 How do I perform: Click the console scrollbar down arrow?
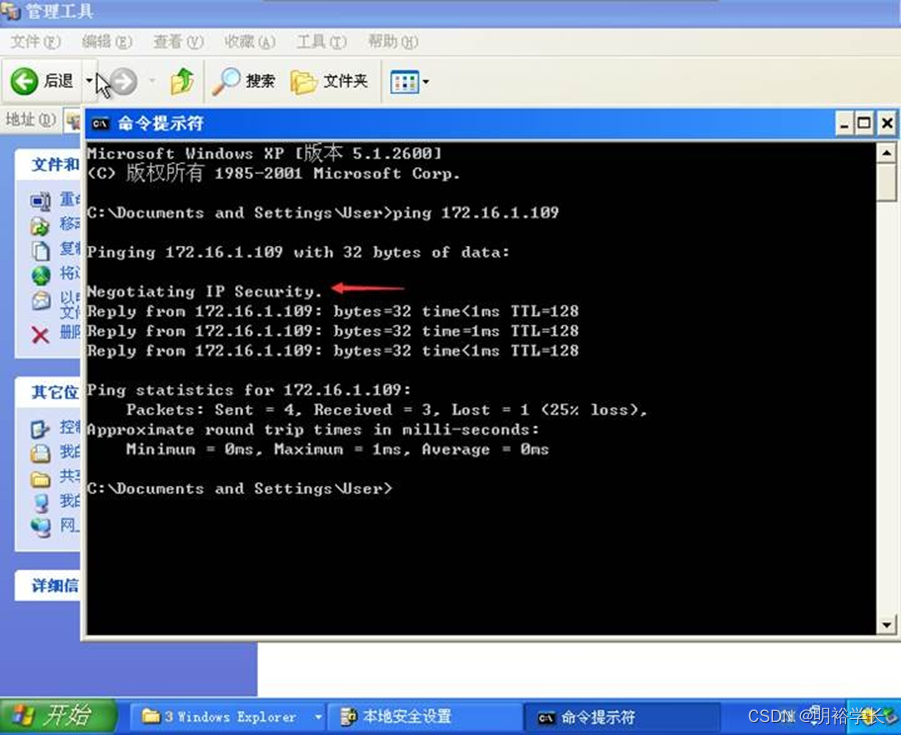click(x=887, y=625)
